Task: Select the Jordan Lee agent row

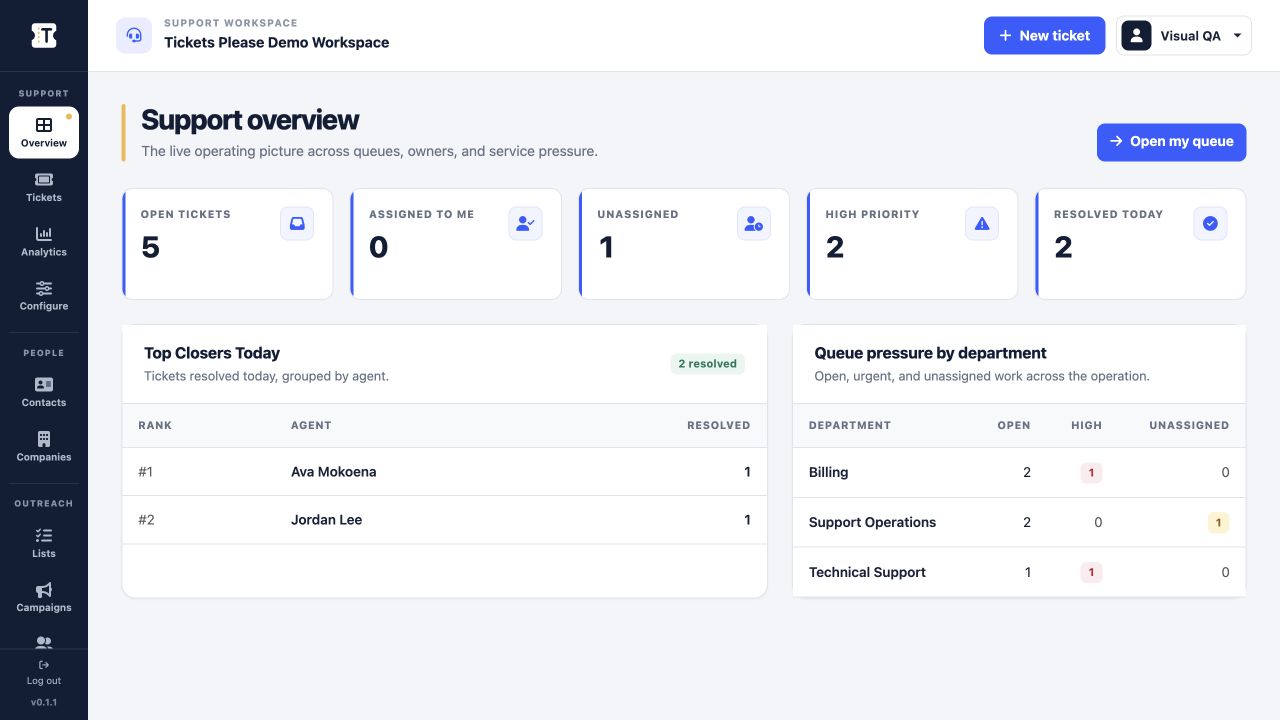Action: (444, 520)
